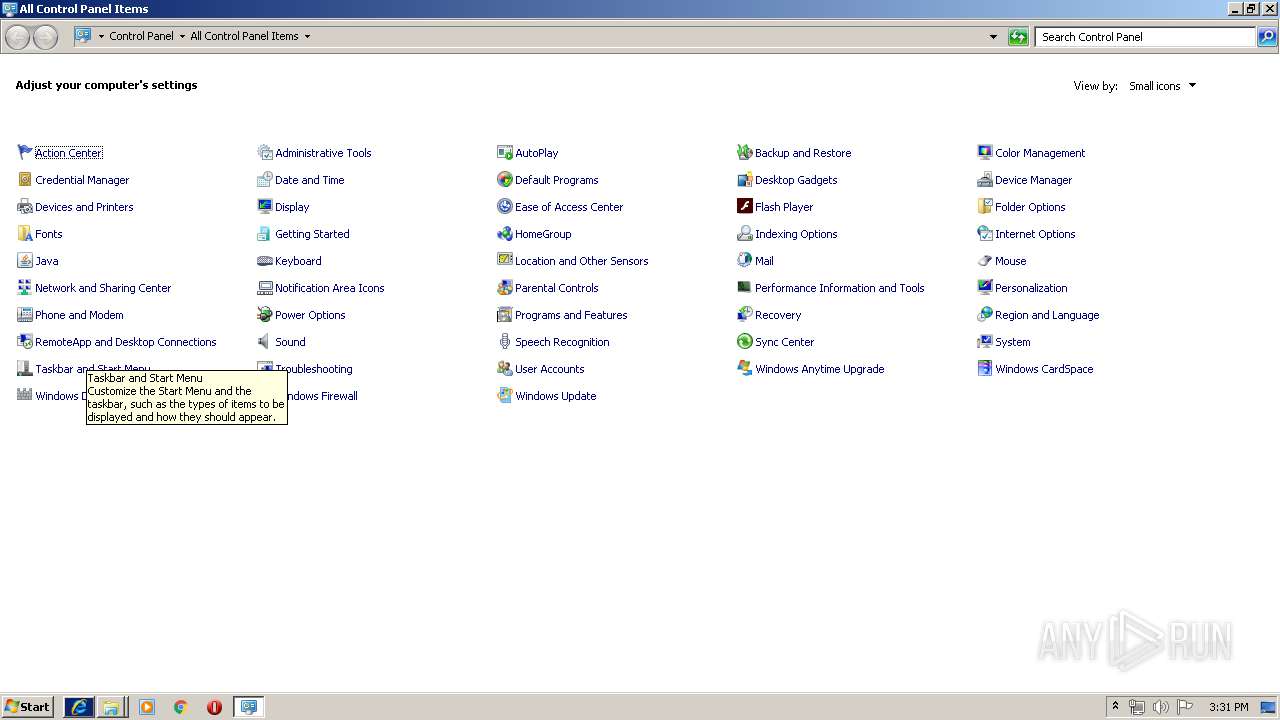Click the Search Control Panel field
This screenshot has width=1280, height=720.
point(1145,37)
